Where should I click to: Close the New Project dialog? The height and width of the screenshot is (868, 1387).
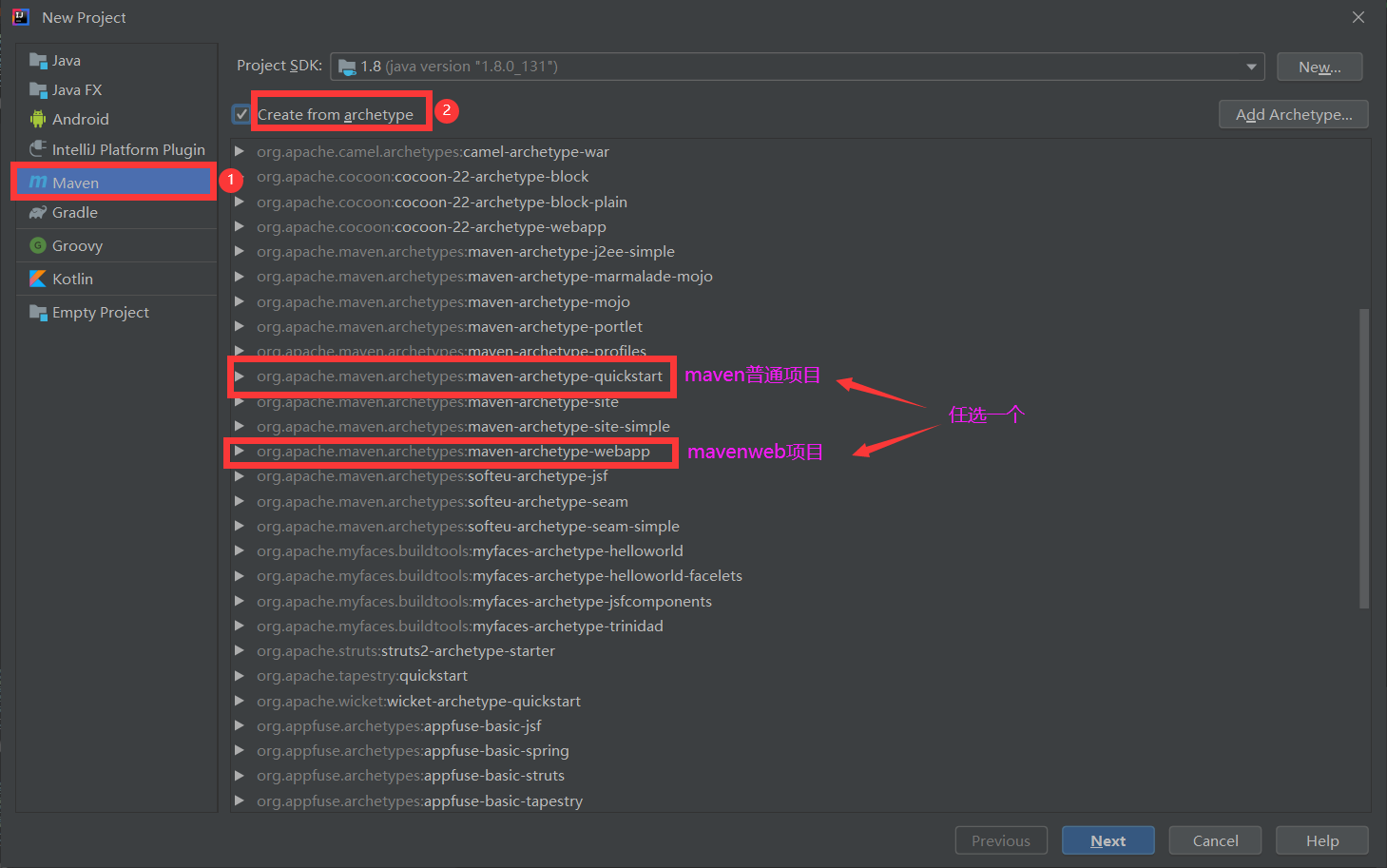click(x=1358, y=17)
